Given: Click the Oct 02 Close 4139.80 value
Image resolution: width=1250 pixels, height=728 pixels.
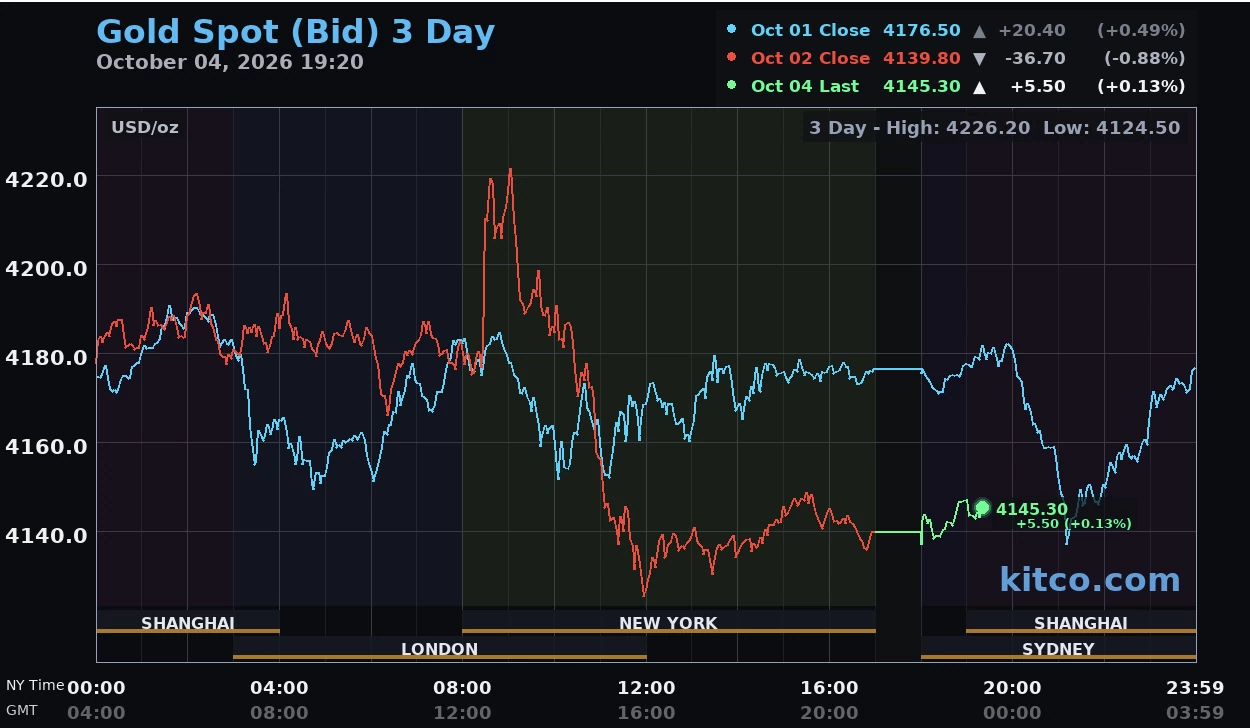Looking at the screenshot, I should point(921,58).
